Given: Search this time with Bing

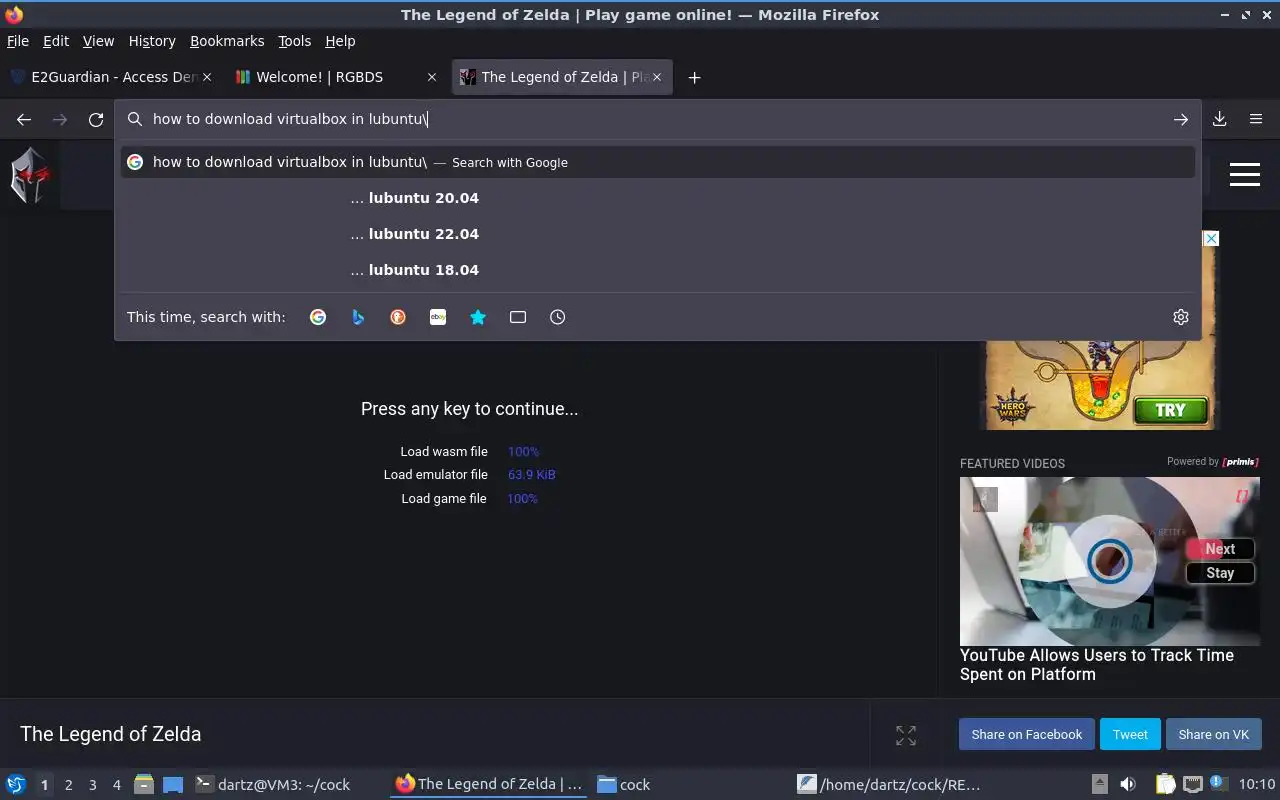Looking at the screenshot, I should tap(358, 317).
